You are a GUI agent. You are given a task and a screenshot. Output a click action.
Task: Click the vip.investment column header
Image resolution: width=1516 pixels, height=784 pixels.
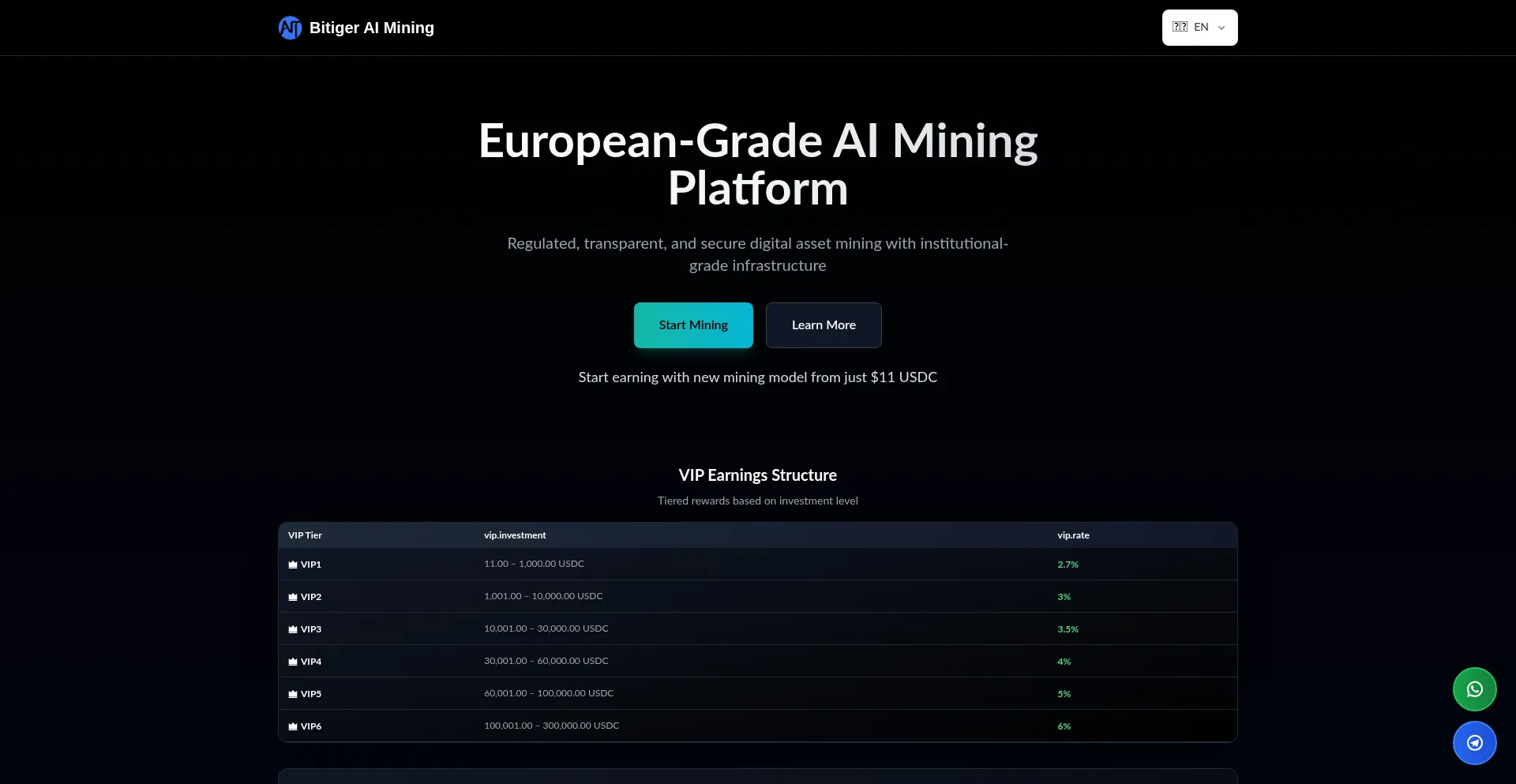pos(515,535)
